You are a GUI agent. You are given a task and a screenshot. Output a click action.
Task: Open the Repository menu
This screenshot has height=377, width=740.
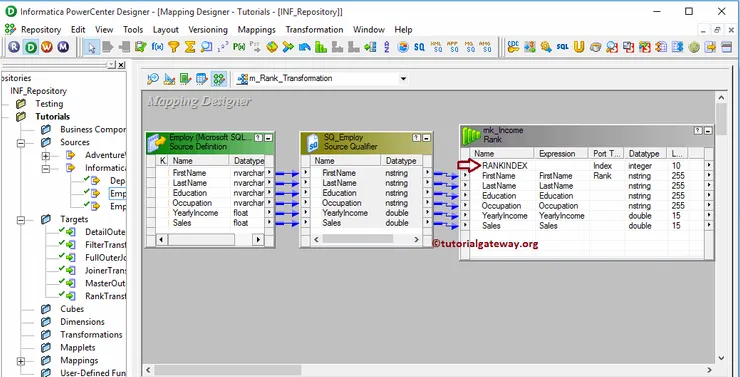click(x=41, y=30)
